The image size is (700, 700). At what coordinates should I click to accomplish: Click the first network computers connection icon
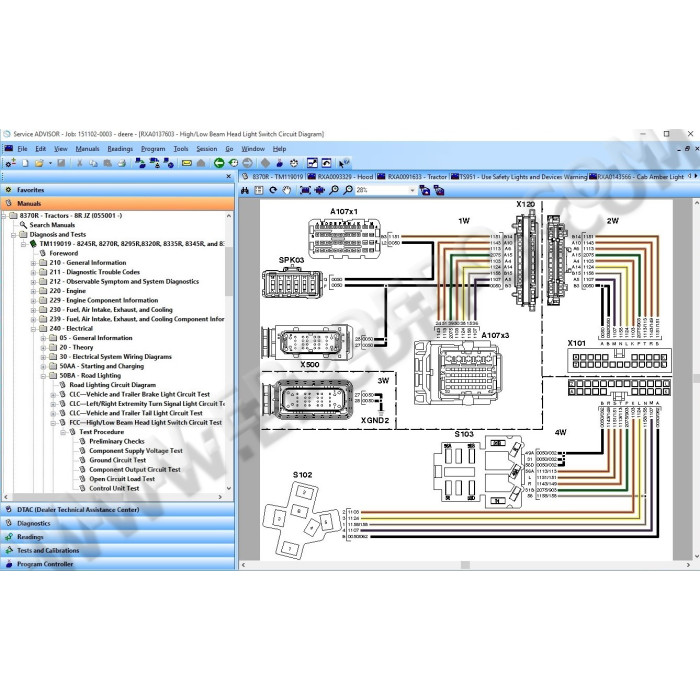(140, 163)
